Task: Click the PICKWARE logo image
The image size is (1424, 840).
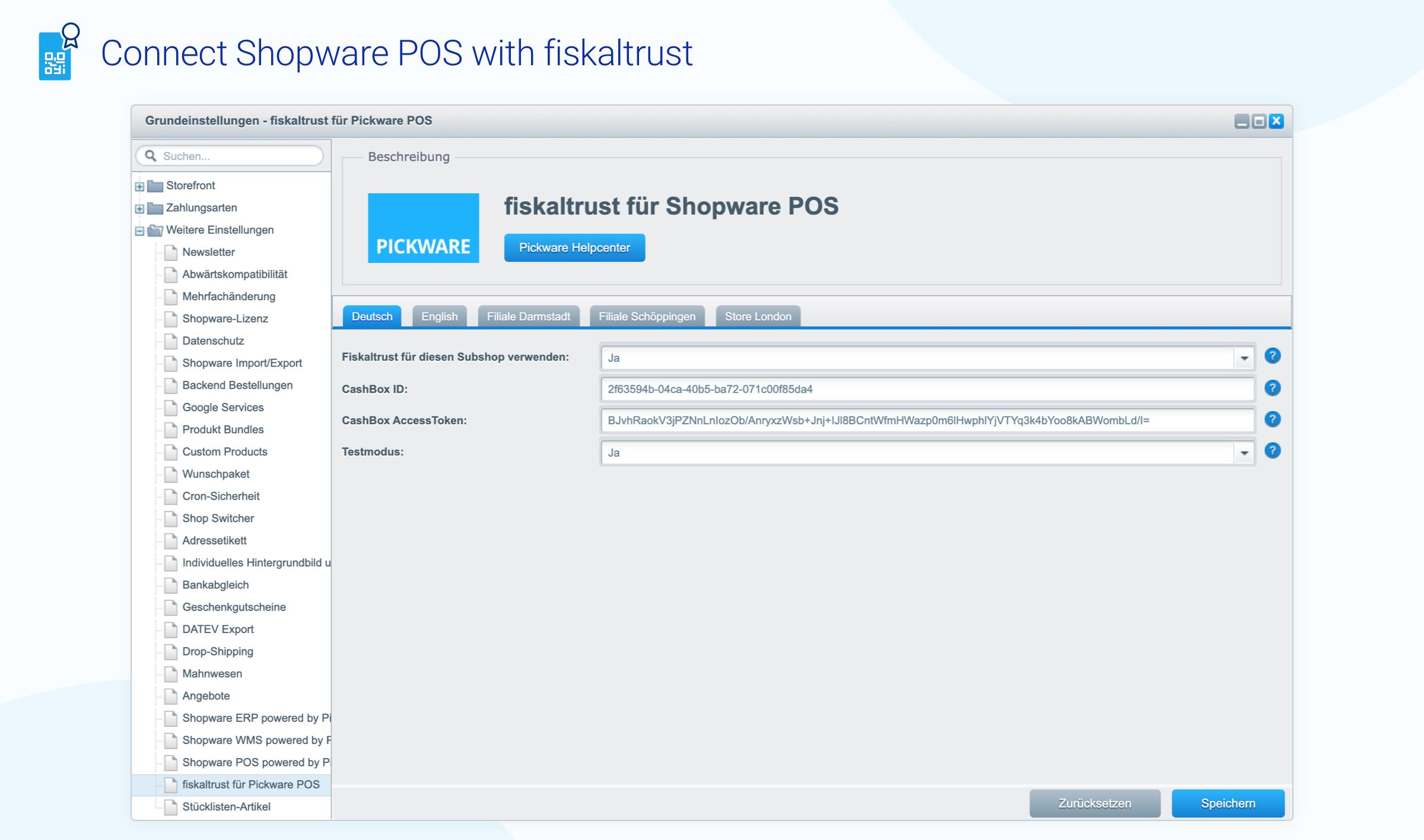Action: coord(423,228)
